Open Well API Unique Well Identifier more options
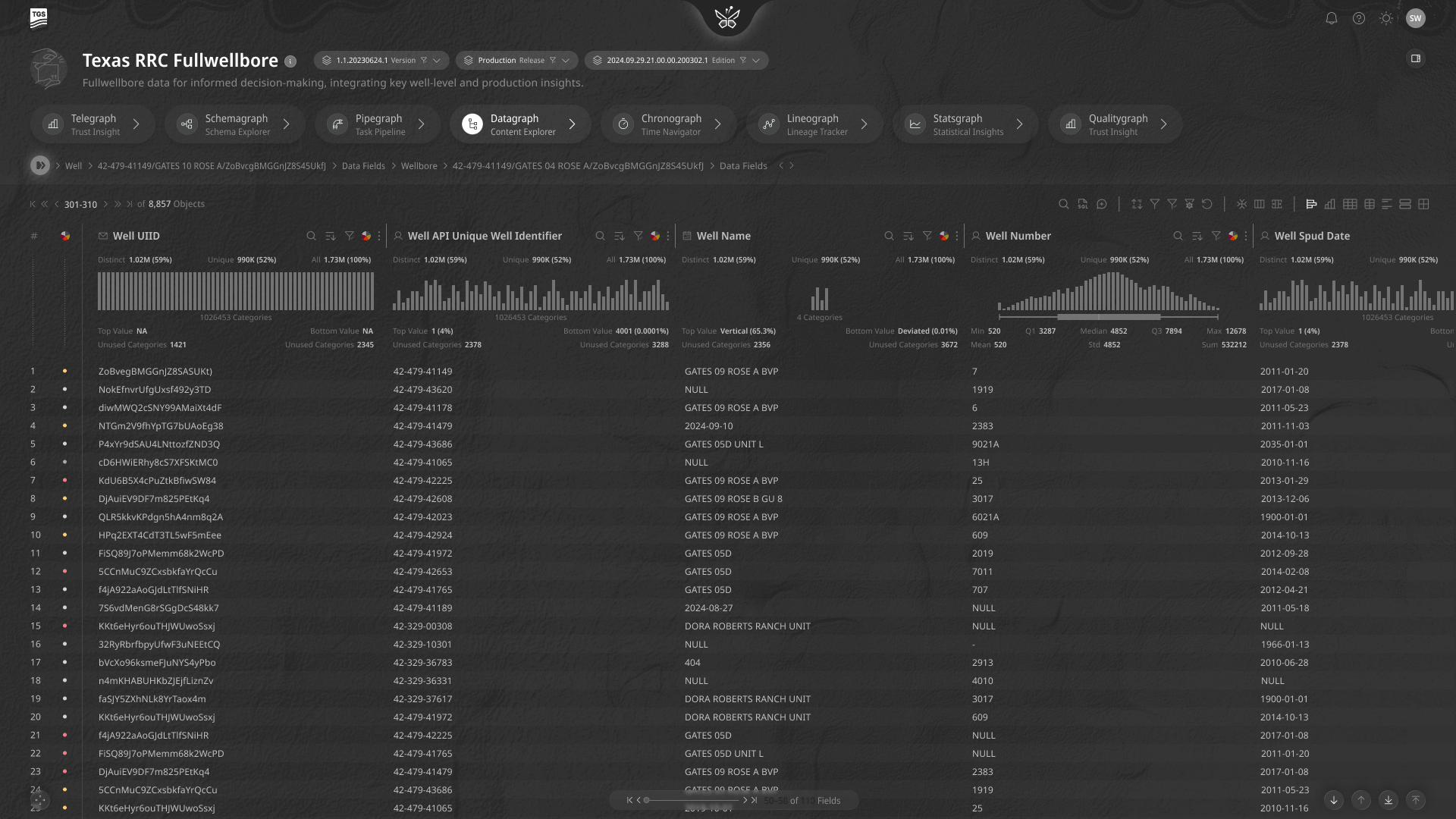1456x819 pixels. (x=667, y=236)
